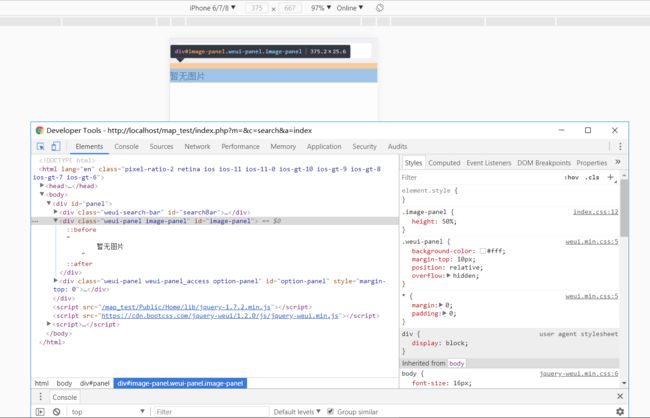
Task: Open the top context dropdown
Action: click(x=108, y=412)
